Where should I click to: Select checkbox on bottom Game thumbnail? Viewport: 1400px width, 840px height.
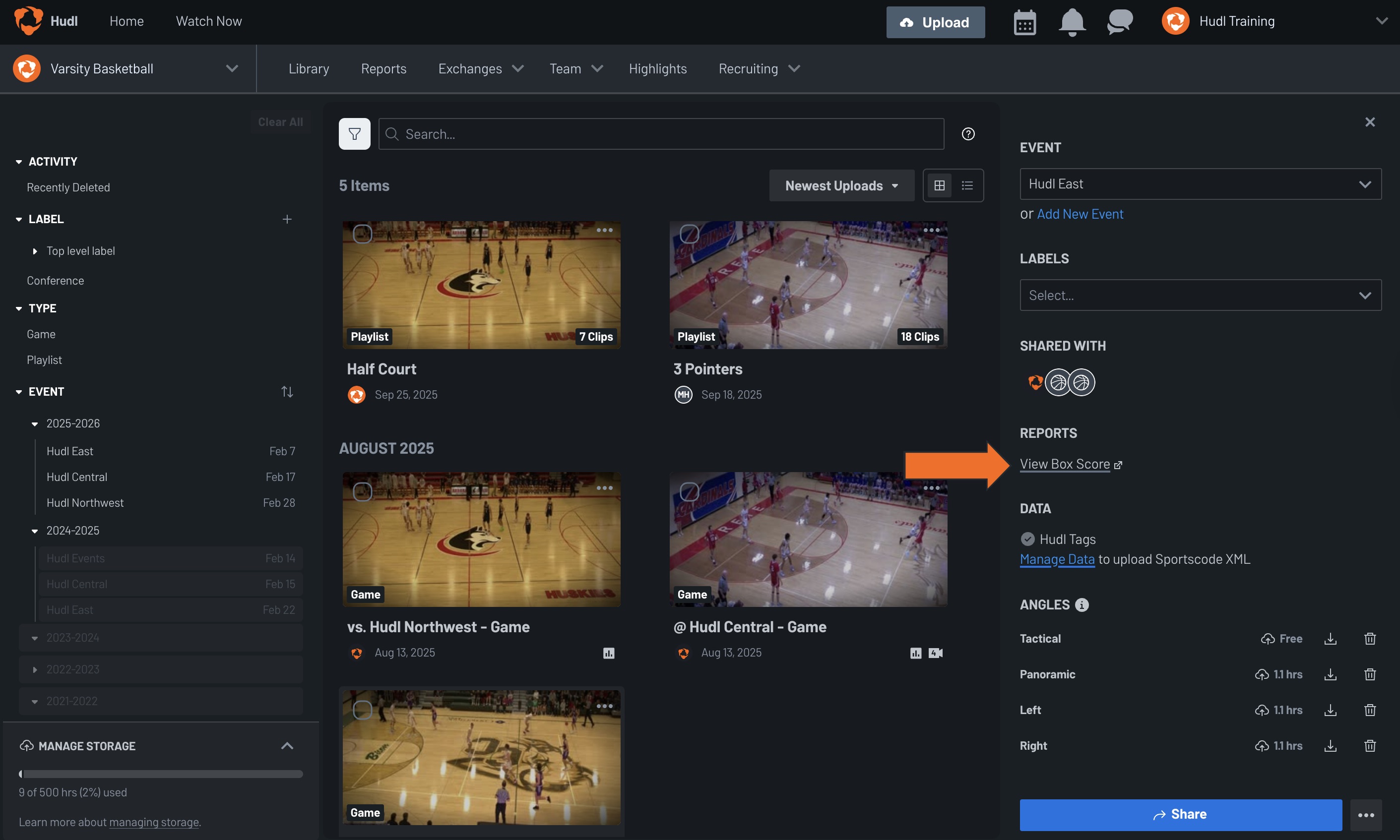pos(363,710)
